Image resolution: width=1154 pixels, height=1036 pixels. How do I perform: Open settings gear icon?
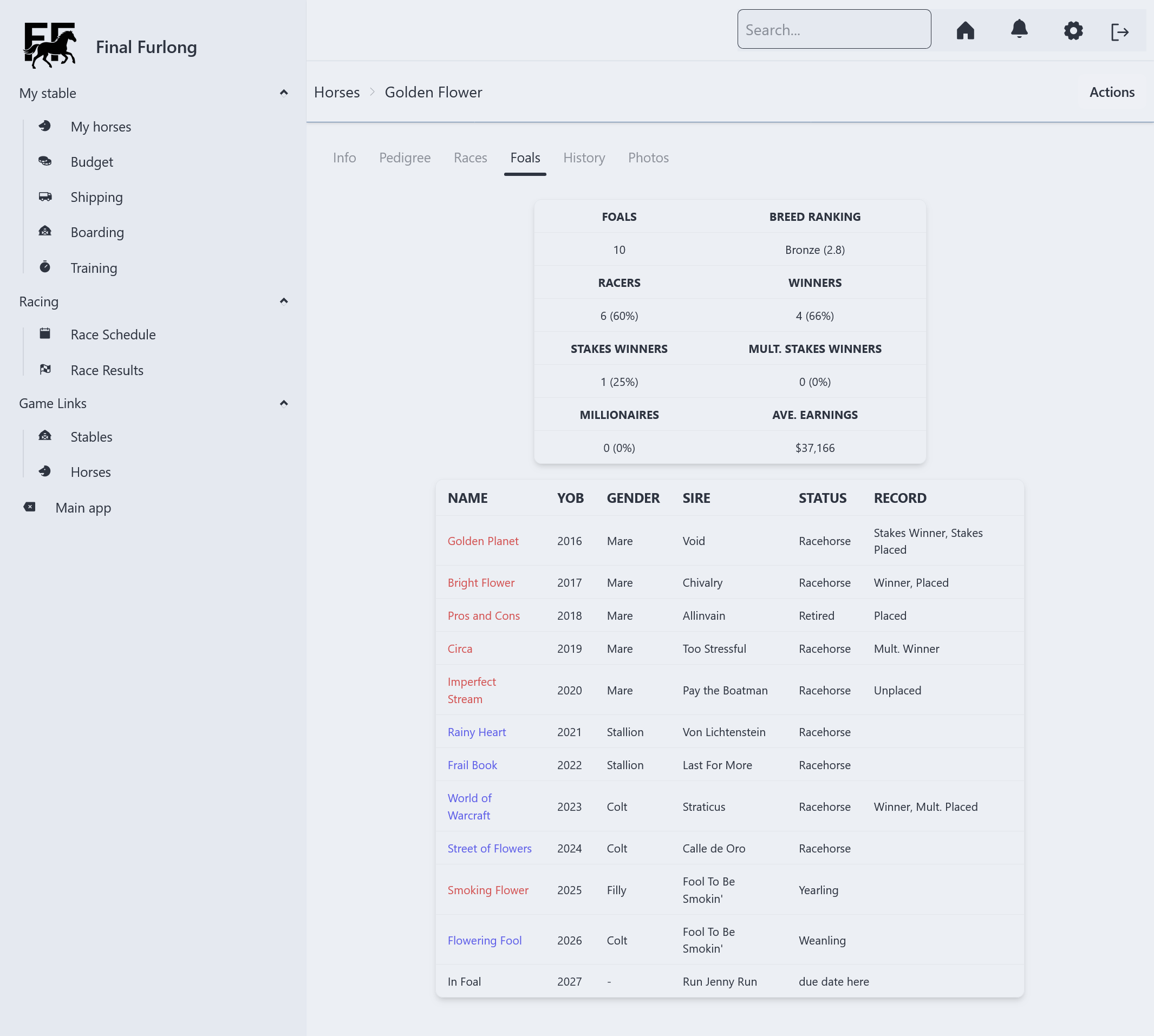(1073, 30)
